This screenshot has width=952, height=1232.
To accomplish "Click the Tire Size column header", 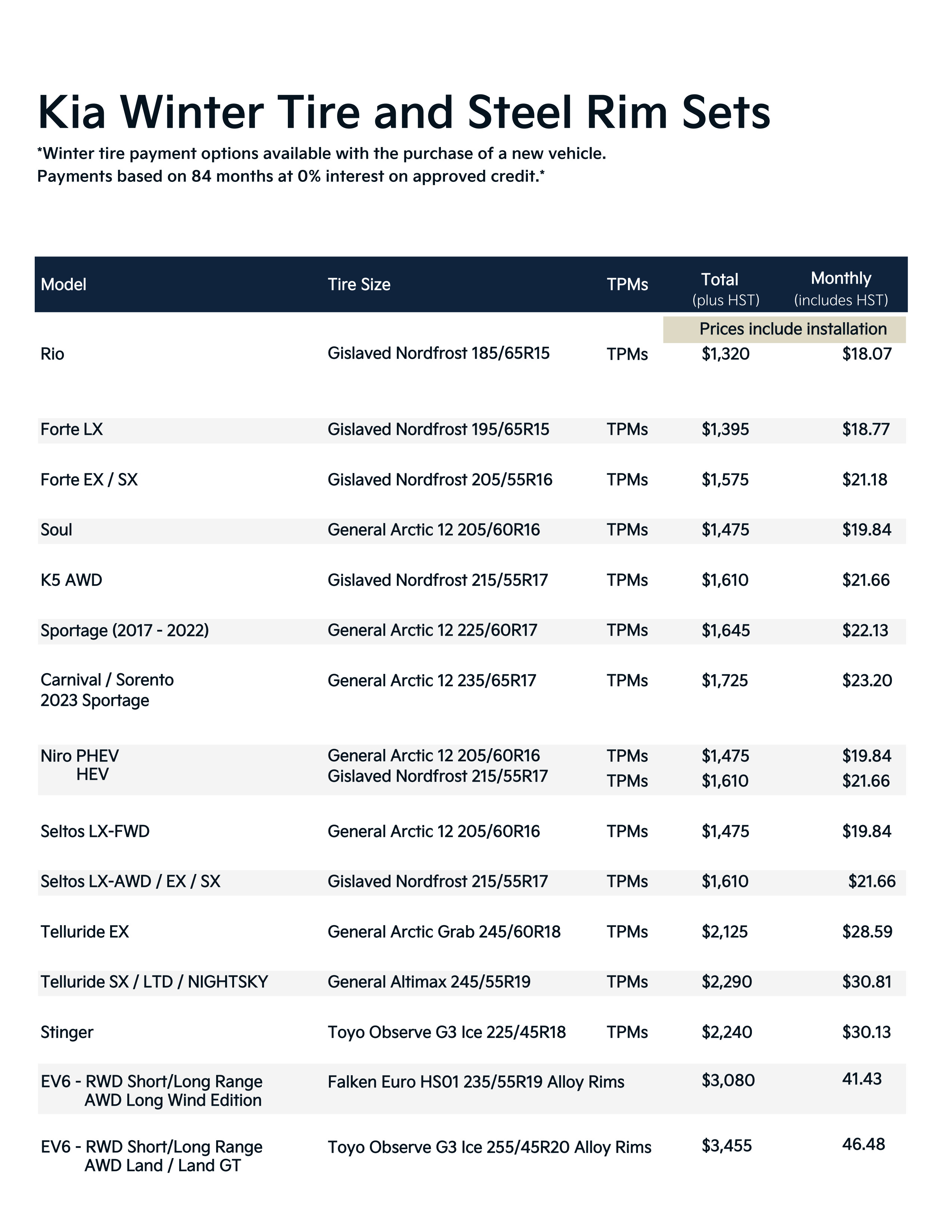I will click(x=359, y=284).
